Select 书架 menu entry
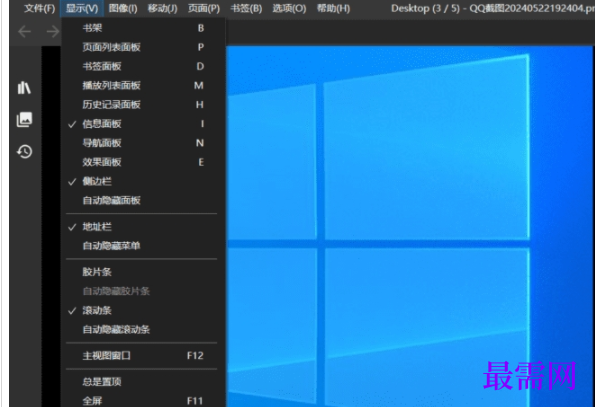This screenshot has height=407, width=595. [x=142, y=28]
